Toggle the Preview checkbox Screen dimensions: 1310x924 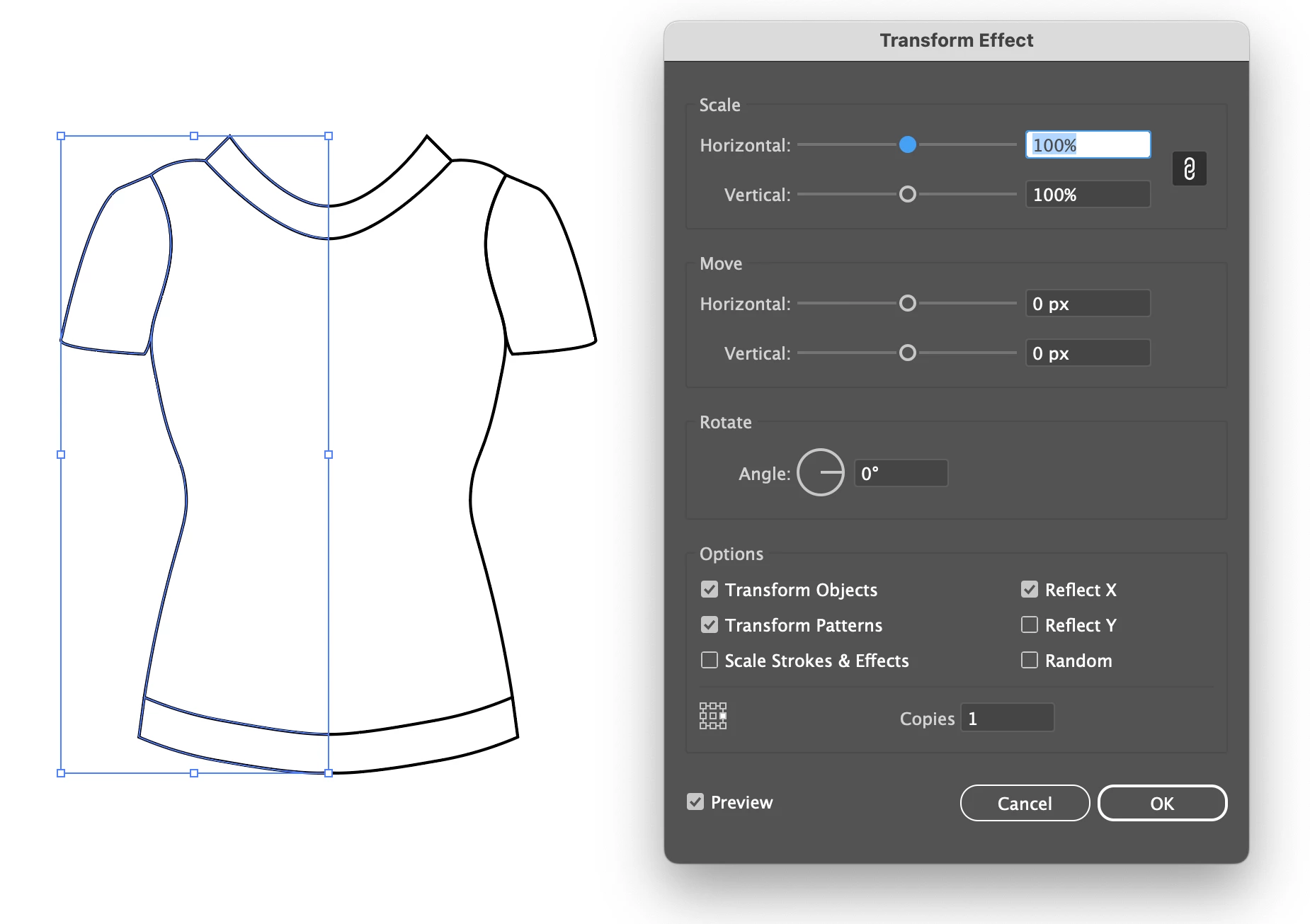coord(695,802)
